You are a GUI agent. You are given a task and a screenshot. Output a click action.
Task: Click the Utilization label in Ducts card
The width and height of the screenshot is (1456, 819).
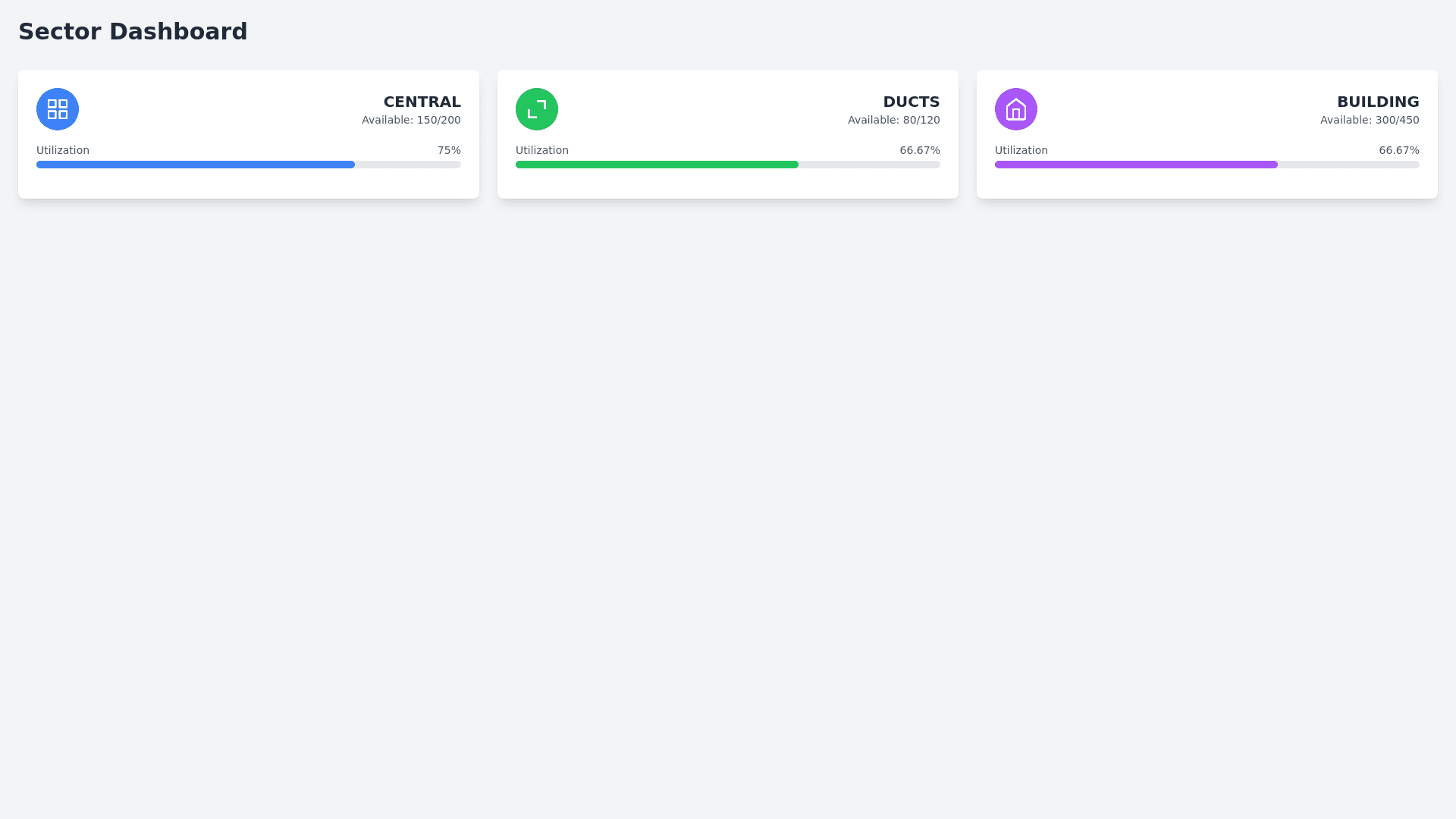click(542, 150)
